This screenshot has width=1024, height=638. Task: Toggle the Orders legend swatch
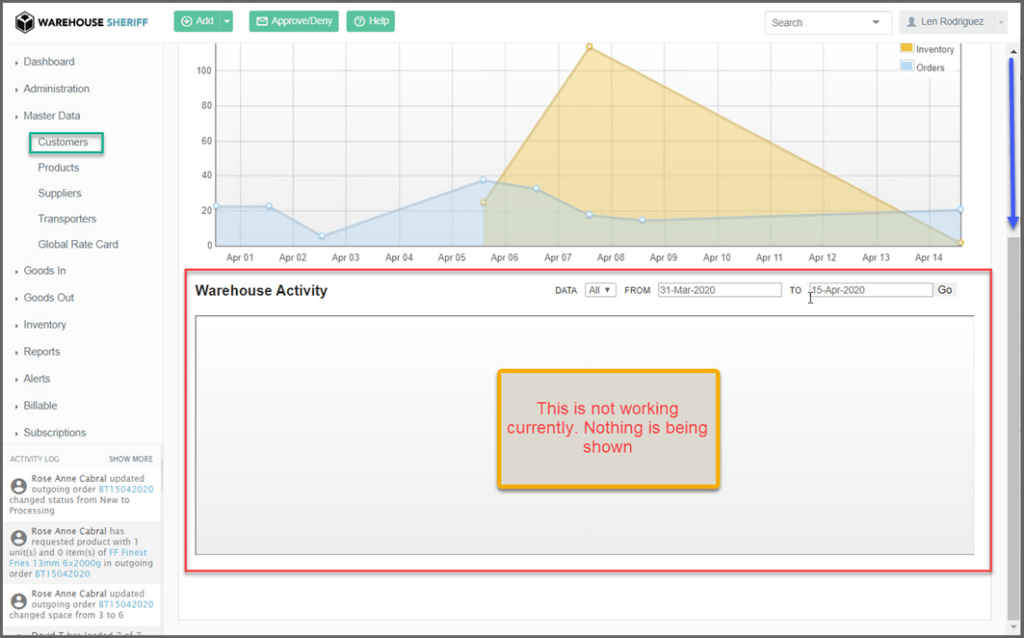(907, 67)
